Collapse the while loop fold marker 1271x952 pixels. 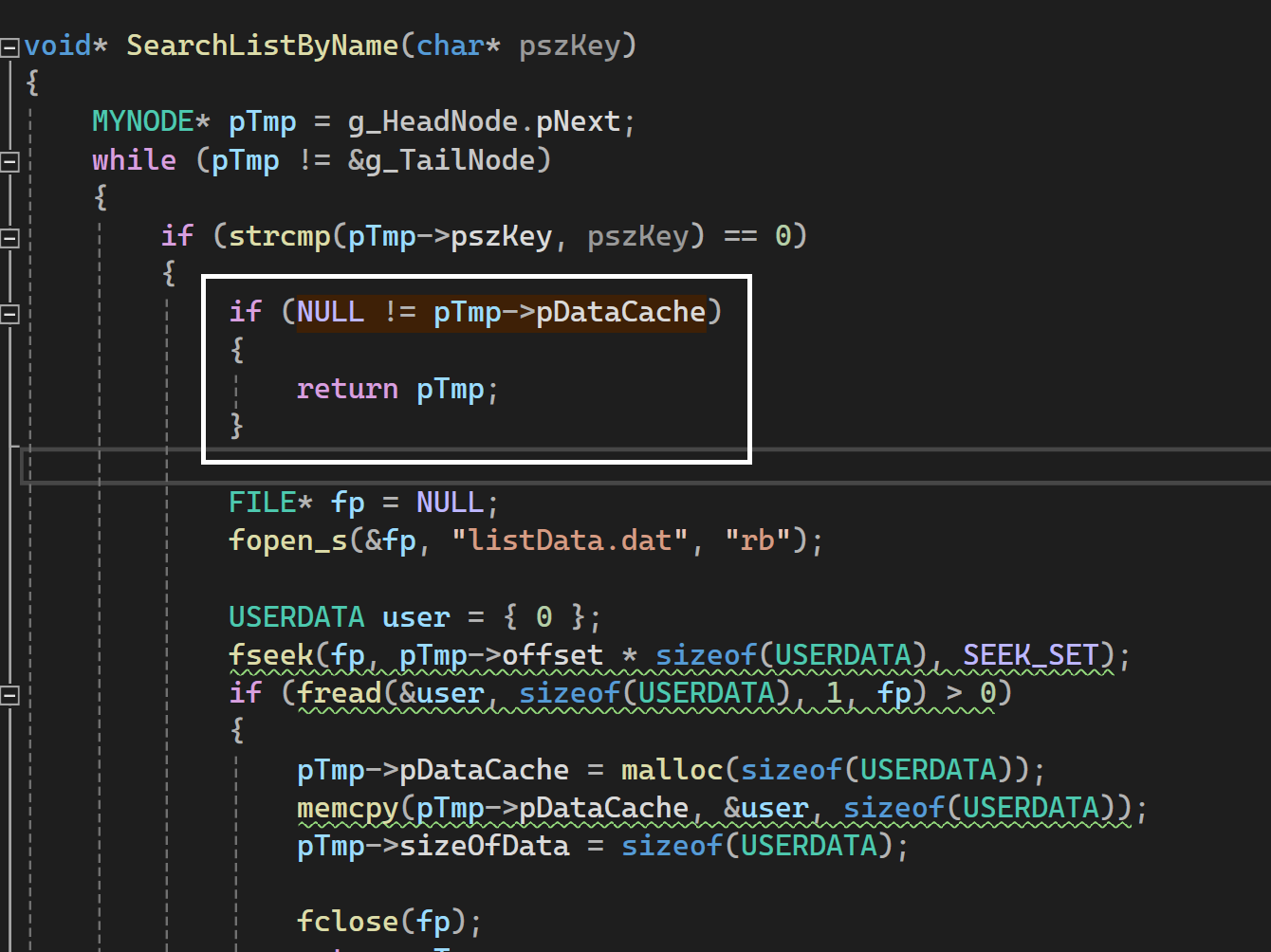9,162
